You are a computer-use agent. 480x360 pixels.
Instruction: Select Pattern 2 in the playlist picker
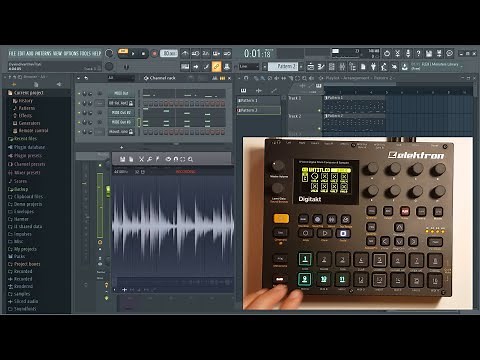click(258, 110)
